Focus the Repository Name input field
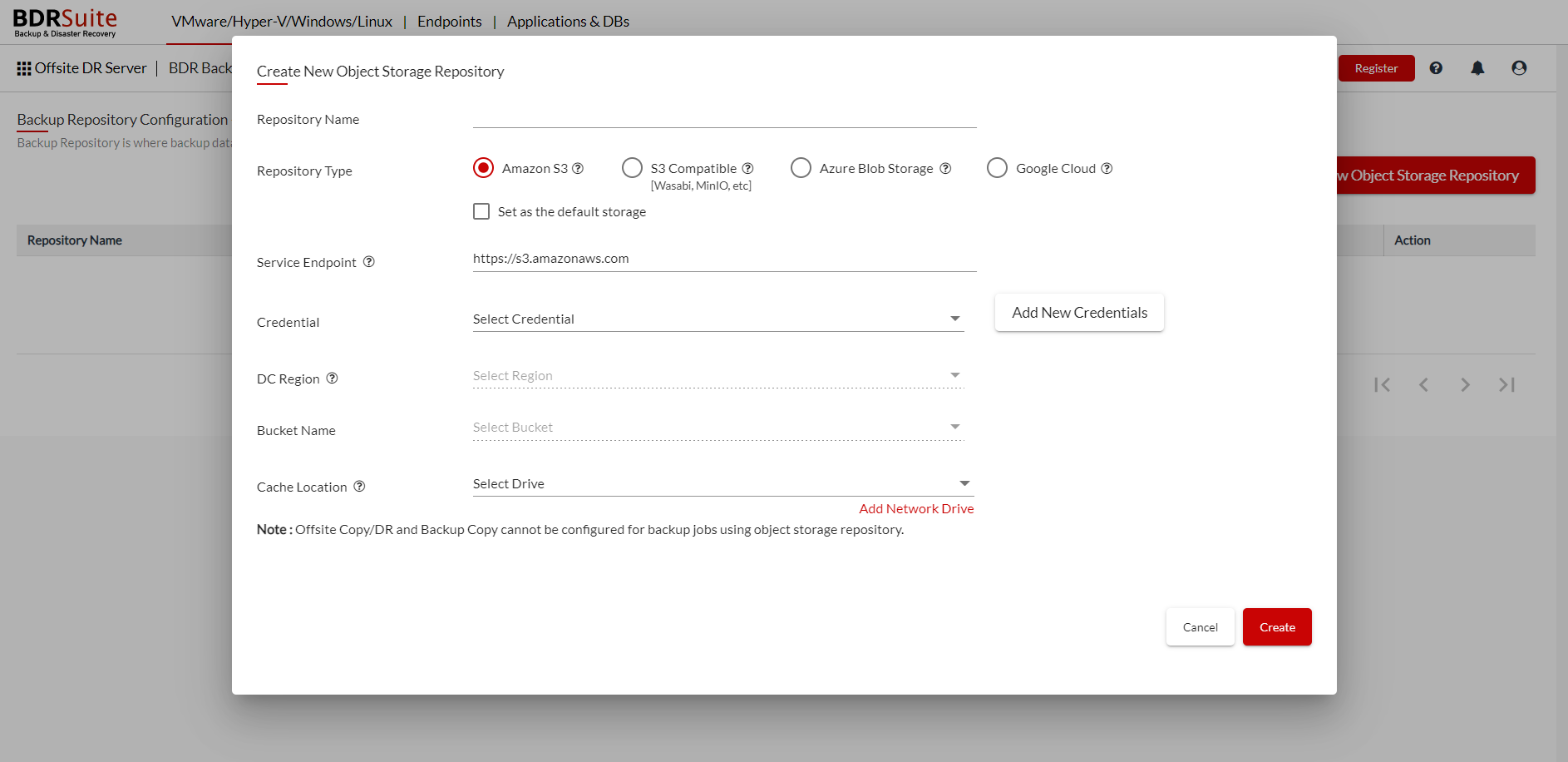Viewport: 1568px width, 762px height. click(x=725, y=117)
